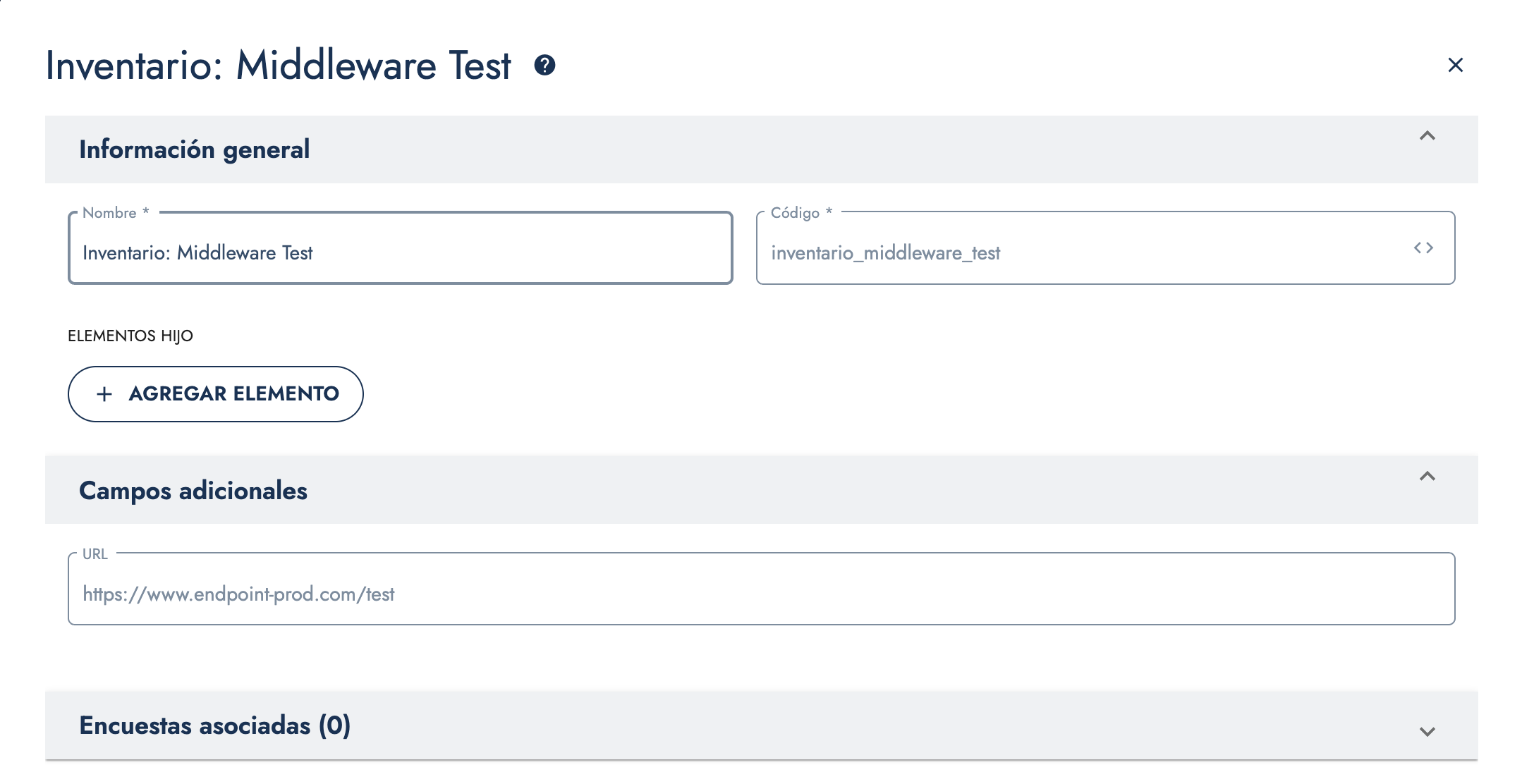This screenshot has height=784, width=1522.
Task: Click the Encuestas asociadas (0) header title
Action: [214, 725]
